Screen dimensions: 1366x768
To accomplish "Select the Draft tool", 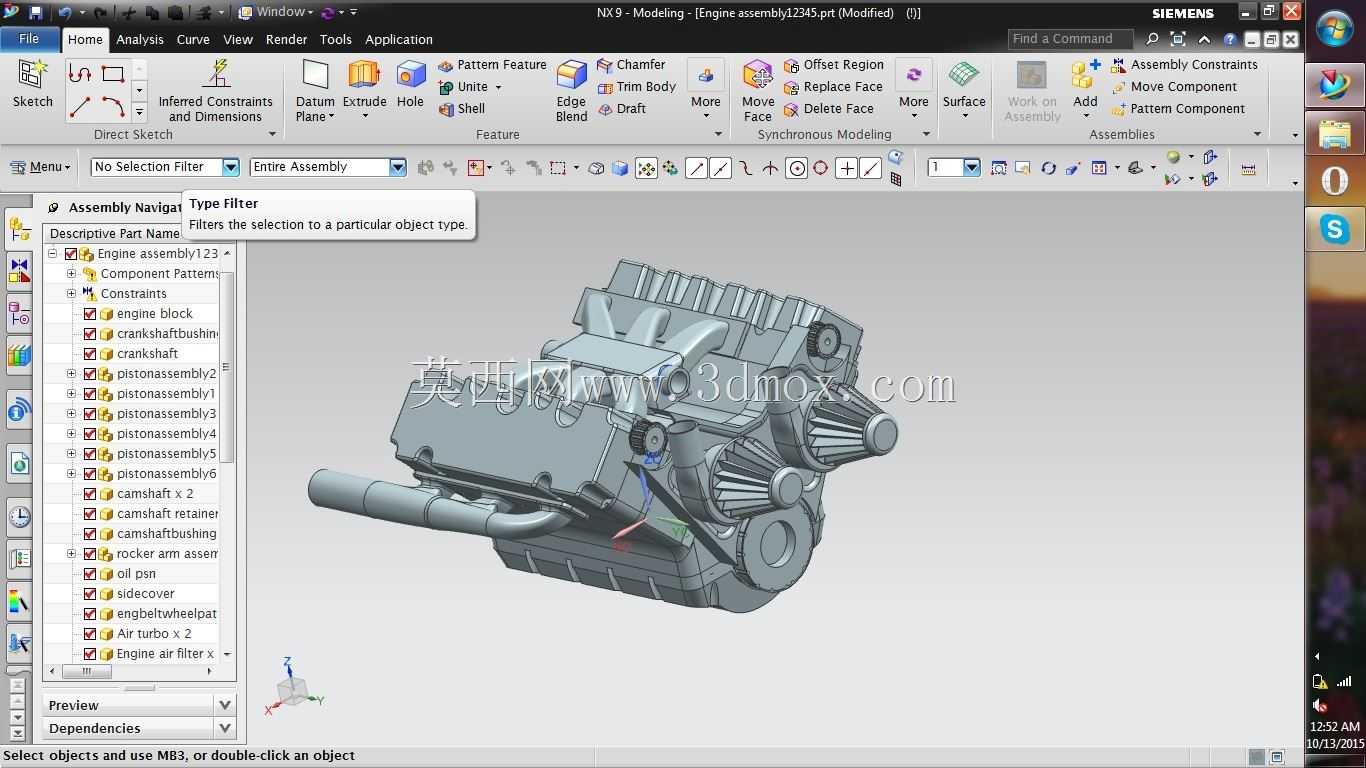I will click(622, 109).
